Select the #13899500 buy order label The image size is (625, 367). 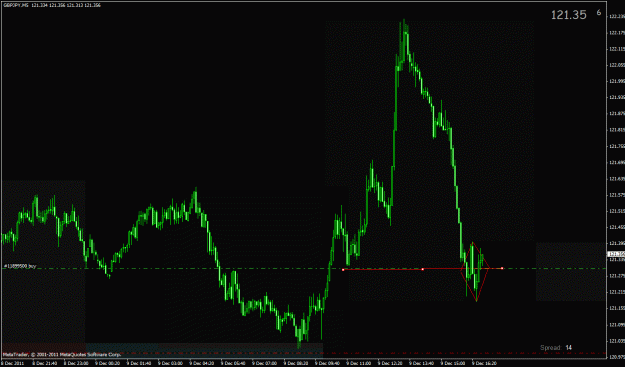tap(20, 266)
